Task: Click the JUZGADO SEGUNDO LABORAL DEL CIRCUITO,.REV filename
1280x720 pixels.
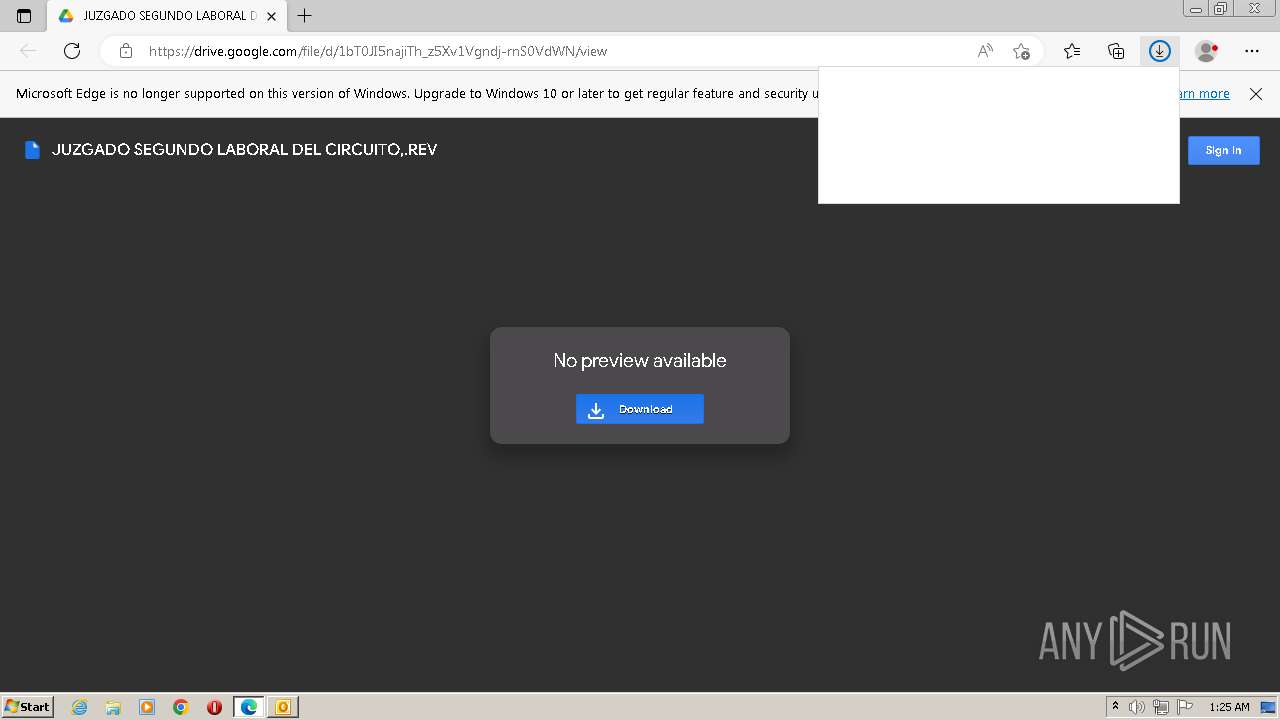Action: pyautogui.click(x=244, y=150)
